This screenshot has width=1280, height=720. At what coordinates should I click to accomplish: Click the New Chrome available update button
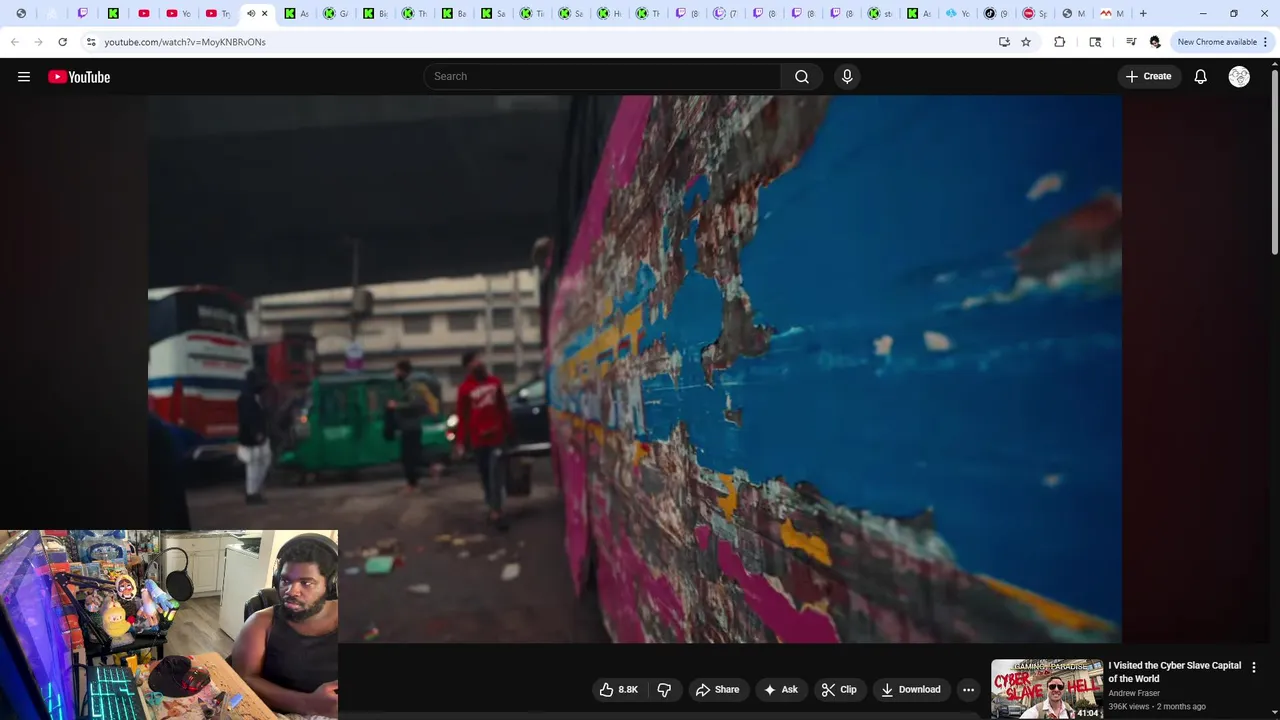(1216, 42)
